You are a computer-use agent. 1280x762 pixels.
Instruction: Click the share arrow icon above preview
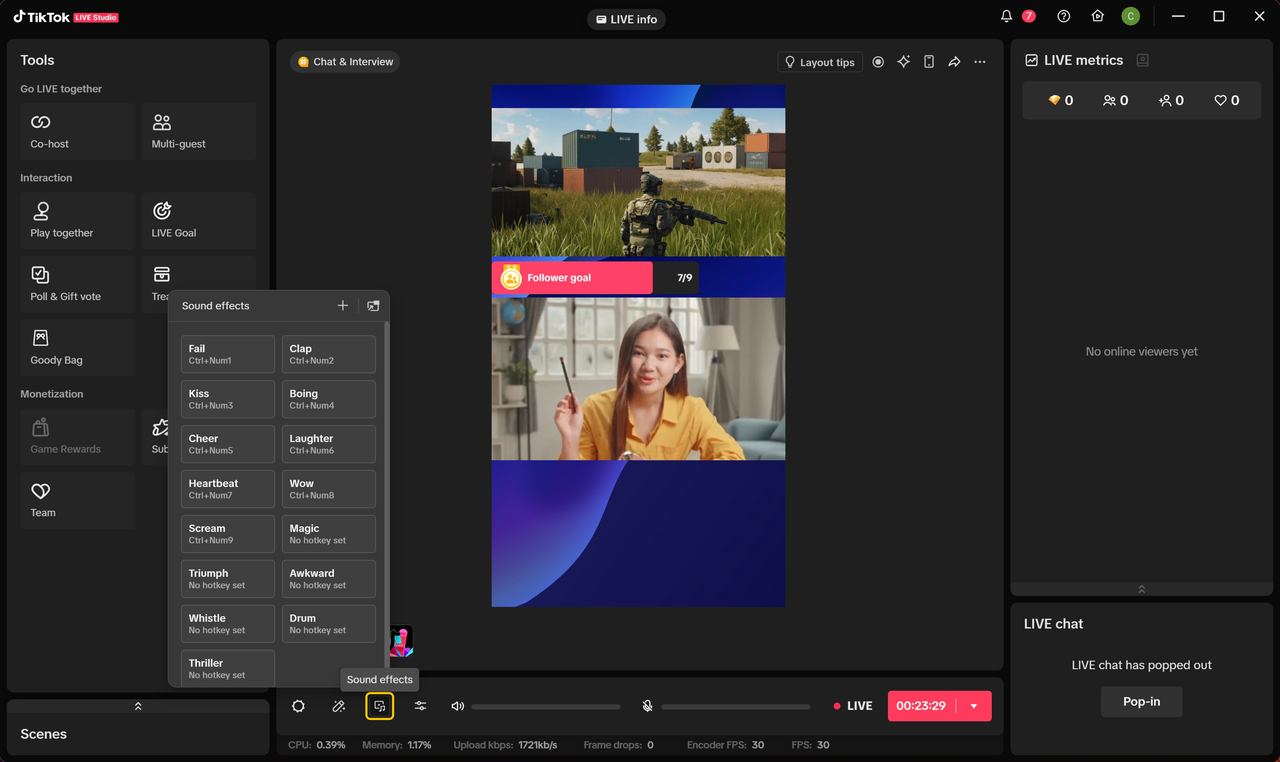coord(954,62)
